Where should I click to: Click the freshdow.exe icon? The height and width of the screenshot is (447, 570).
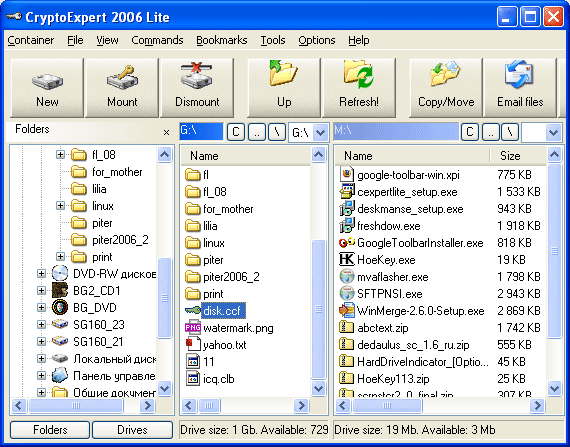click(x=346, y=226)
